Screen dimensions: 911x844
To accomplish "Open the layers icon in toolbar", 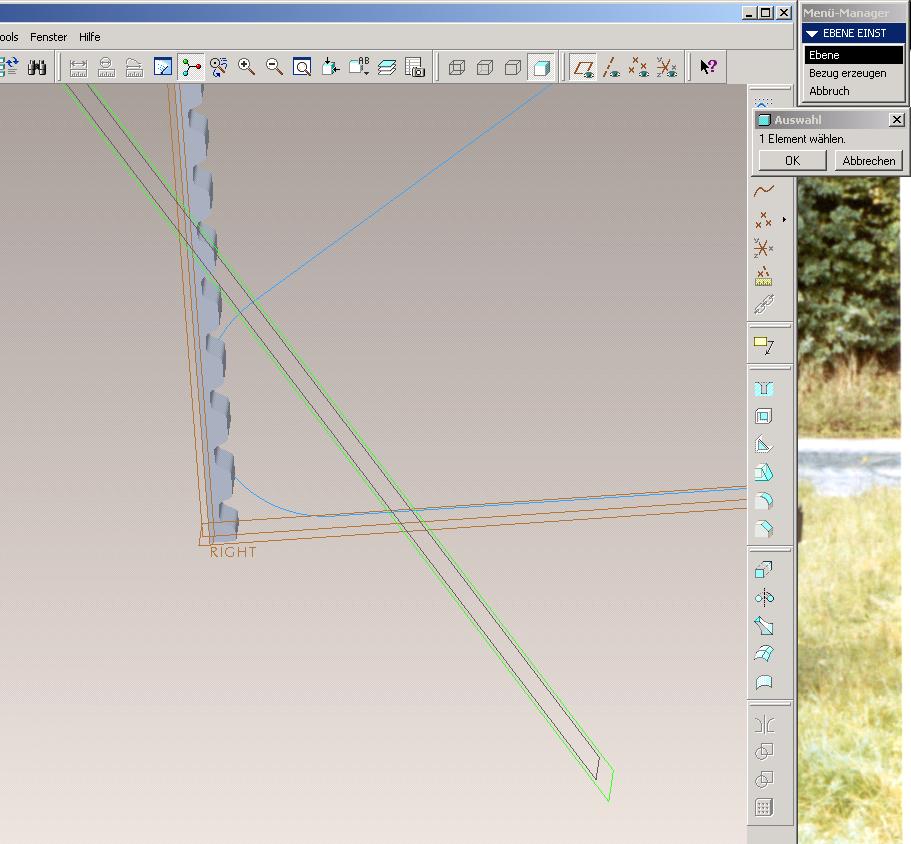I will (387, 67).
